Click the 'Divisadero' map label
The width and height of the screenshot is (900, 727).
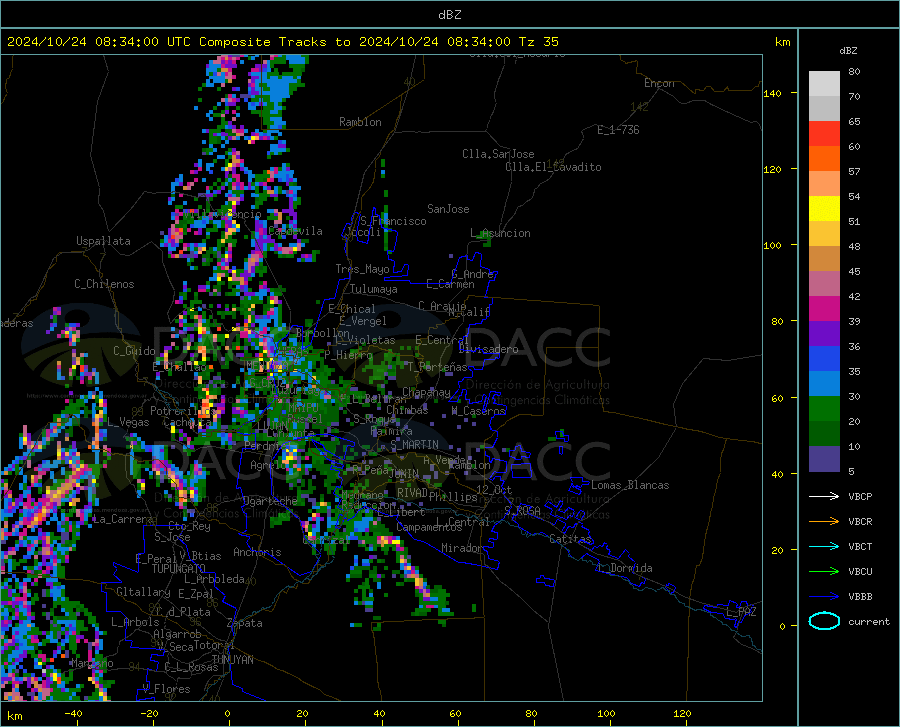click(488, 349)
